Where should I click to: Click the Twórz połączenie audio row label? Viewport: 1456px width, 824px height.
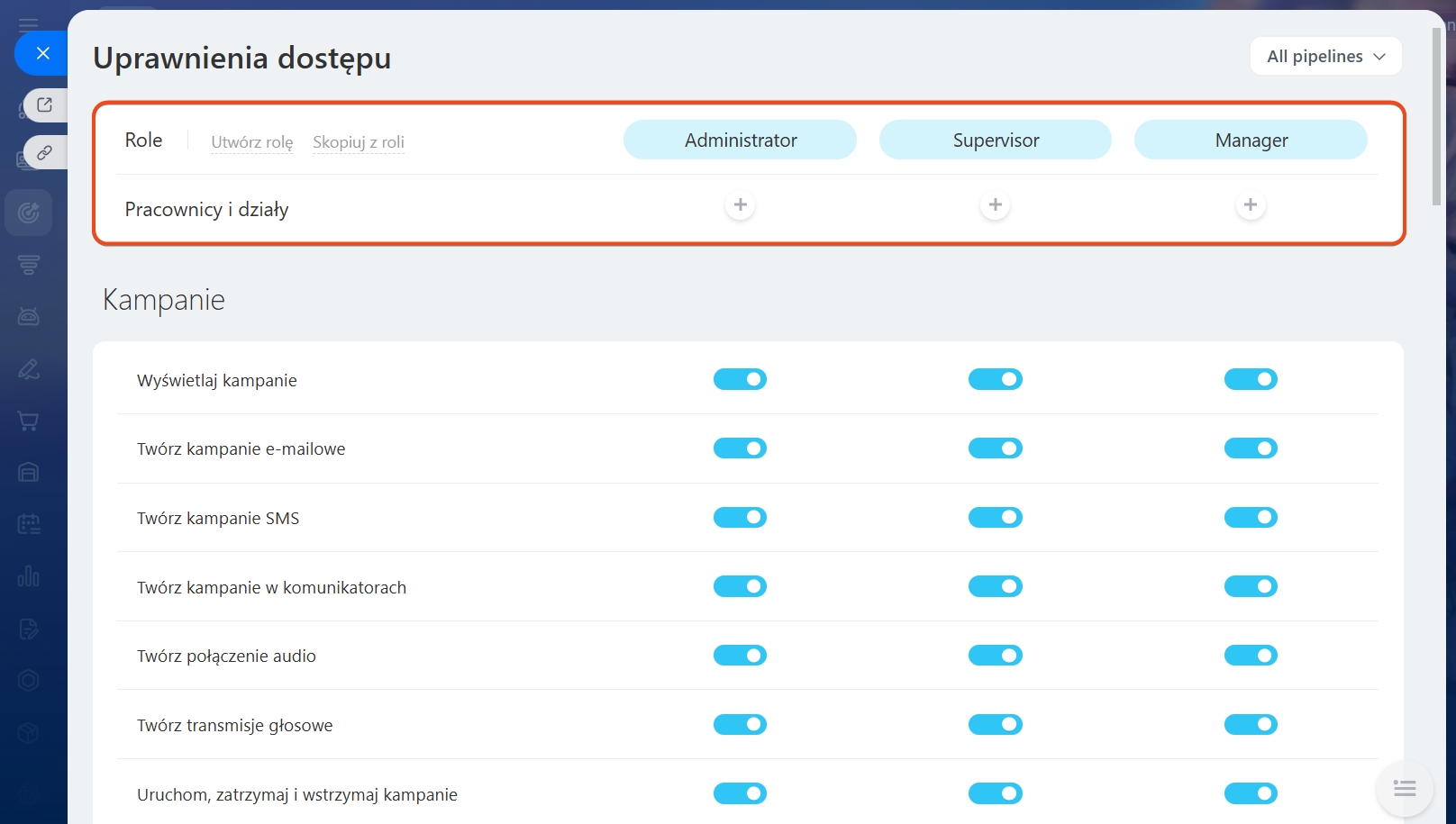[226, 656]
